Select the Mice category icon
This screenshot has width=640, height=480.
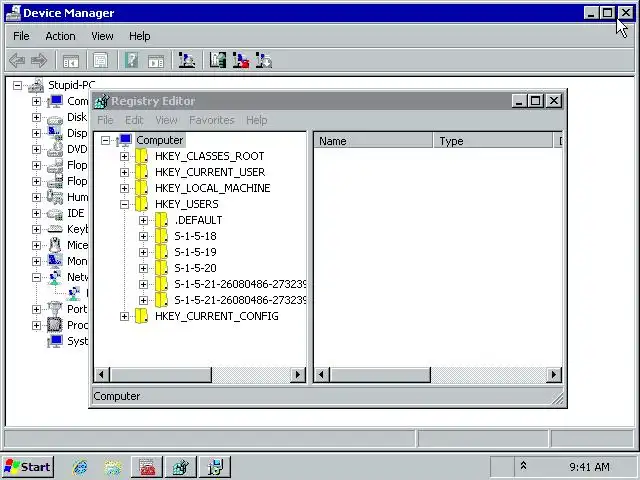pyautogui.click(x=55, y=245)
